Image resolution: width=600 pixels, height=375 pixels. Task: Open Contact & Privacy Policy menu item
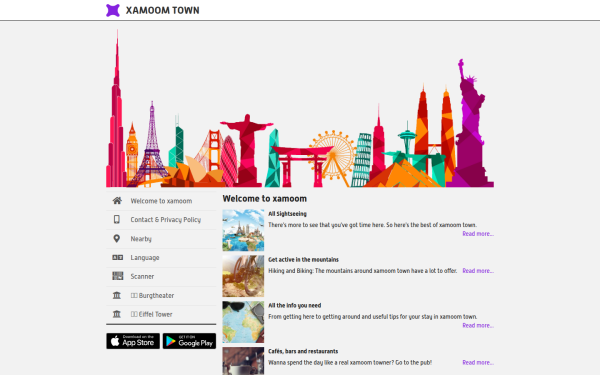pos(161,220)
